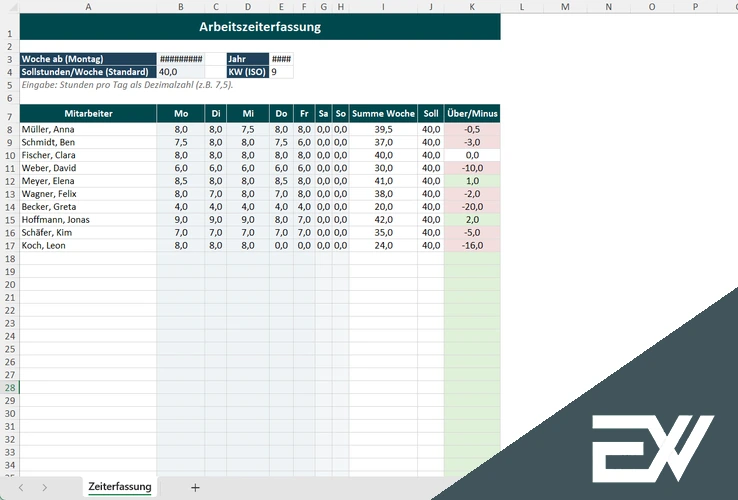Select the Über/Minus header cell
The width and height of the screenshot is (738, 500).
472,114
